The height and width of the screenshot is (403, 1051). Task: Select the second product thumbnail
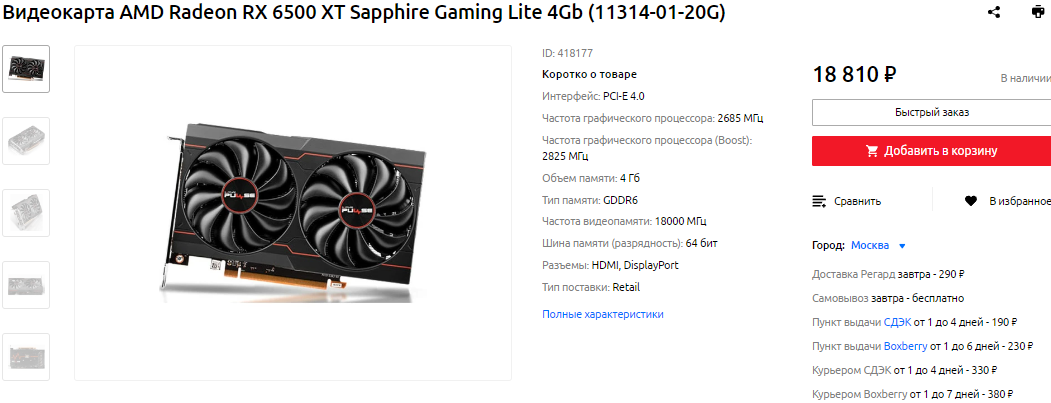26,141
